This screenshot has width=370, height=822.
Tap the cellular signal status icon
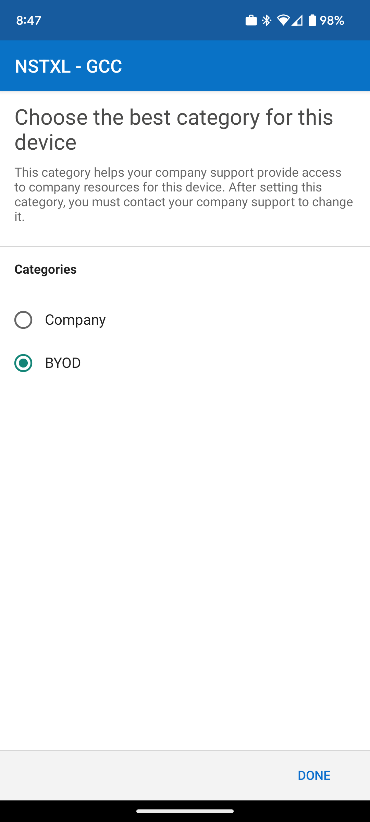297,20
